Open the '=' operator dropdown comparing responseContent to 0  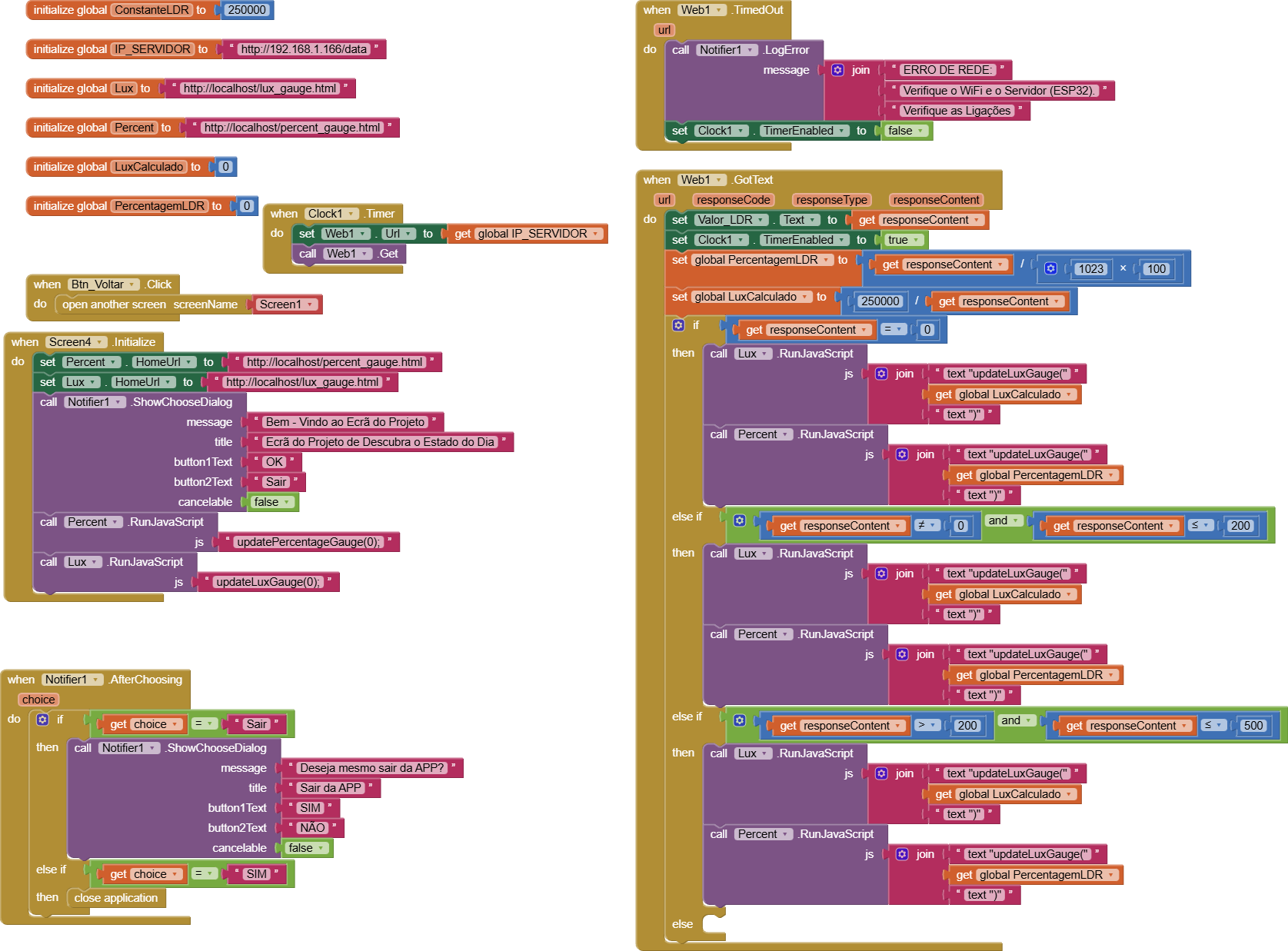tap(894, 330)
